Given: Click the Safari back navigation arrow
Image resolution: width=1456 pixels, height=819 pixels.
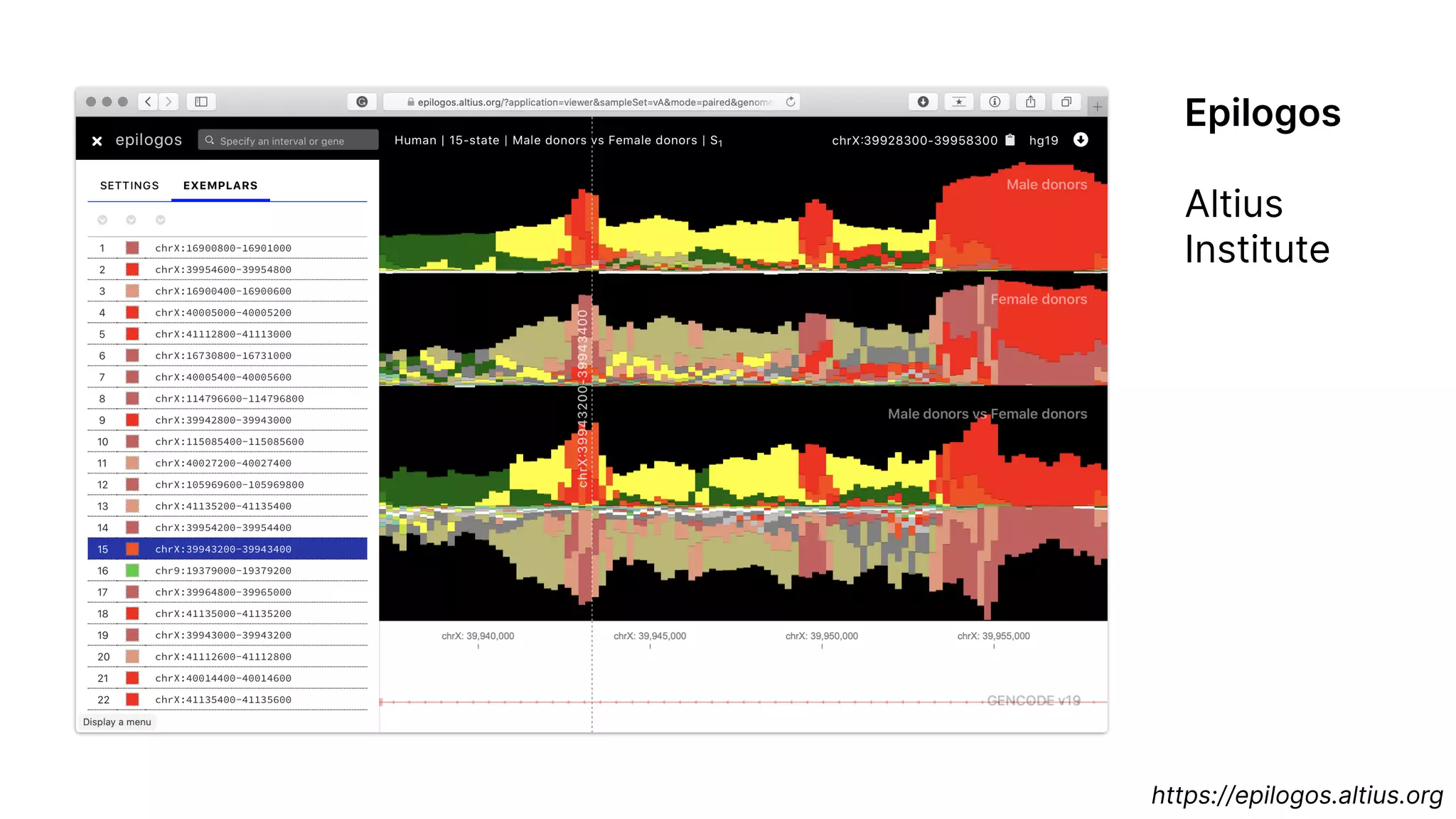Looking at the screenshot, I should tap(148, 102).
